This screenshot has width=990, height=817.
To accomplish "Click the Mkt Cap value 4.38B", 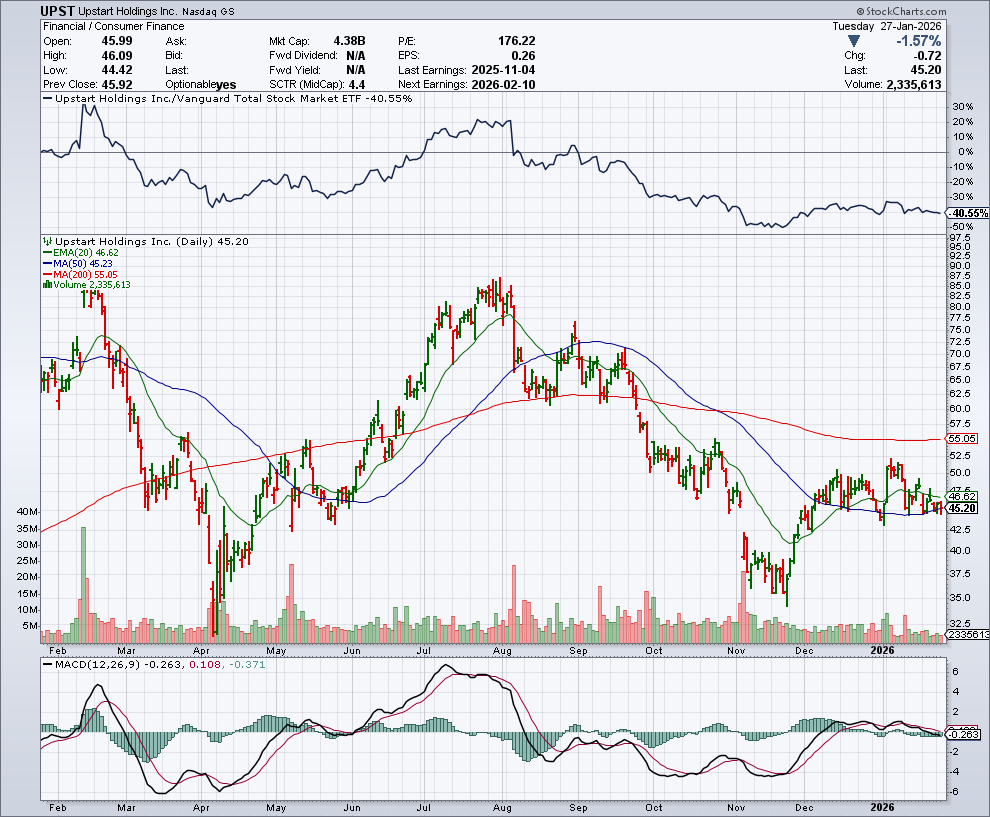I will pyautogui.click(x=349, y=41).
